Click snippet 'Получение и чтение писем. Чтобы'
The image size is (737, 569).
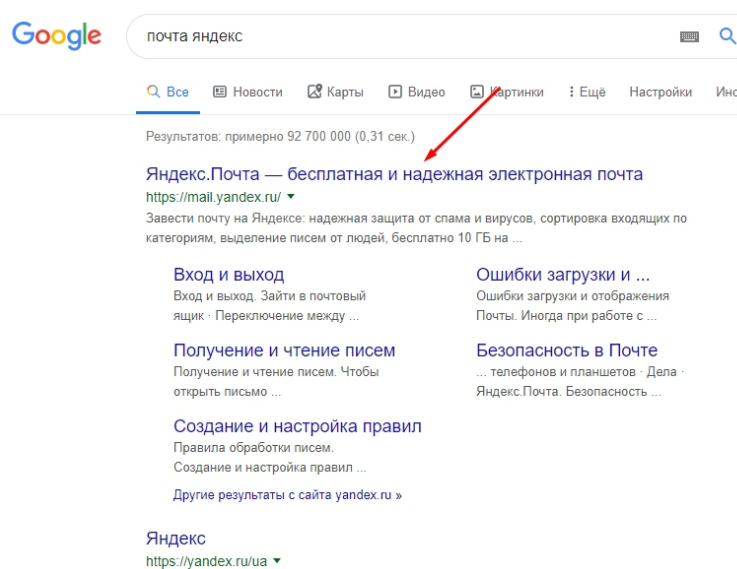point(276,372)
